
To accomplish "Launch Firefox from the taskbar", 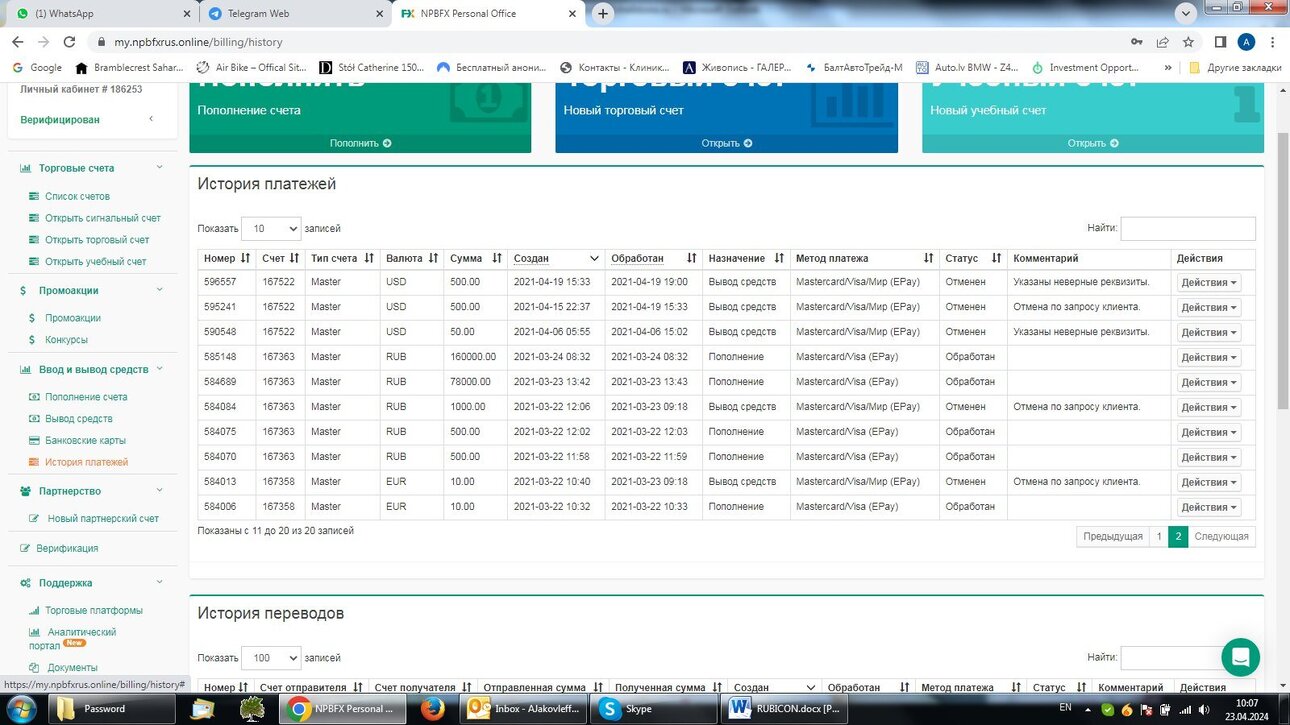I will (x=432, y=709).
